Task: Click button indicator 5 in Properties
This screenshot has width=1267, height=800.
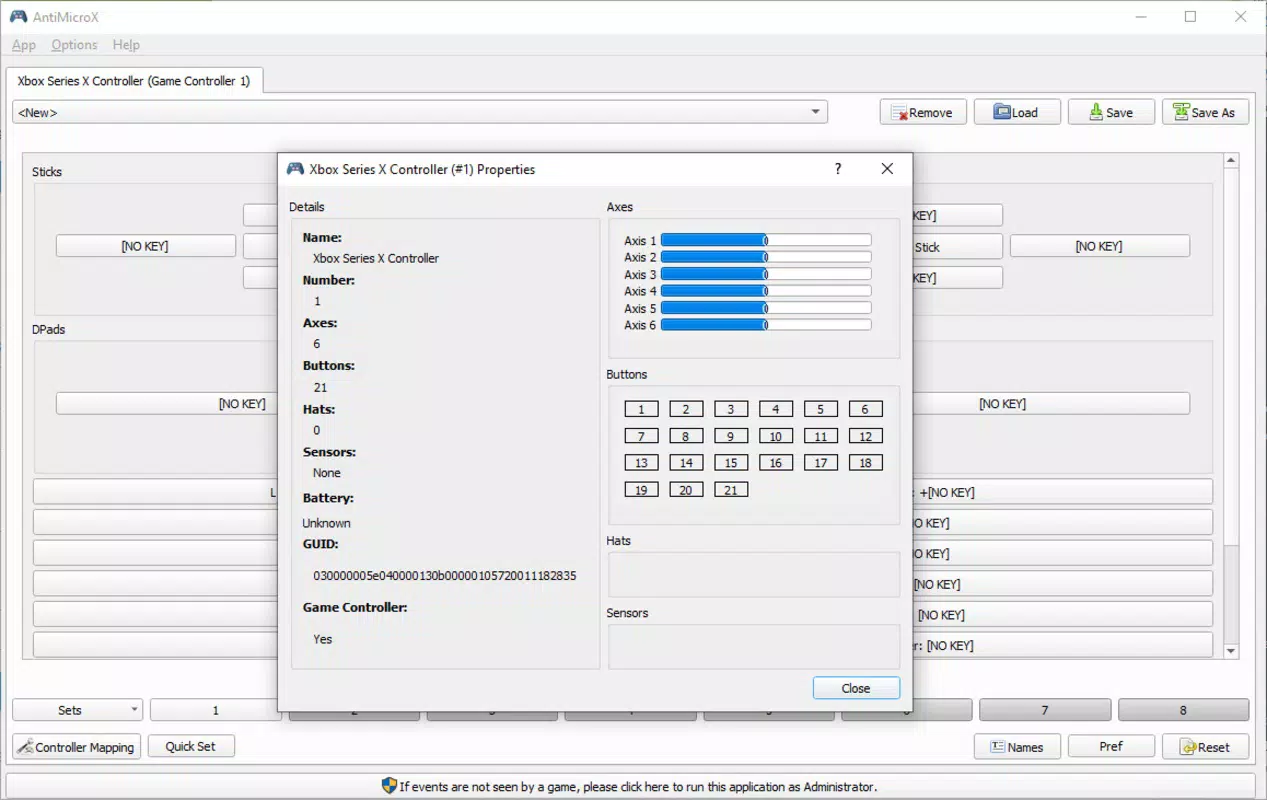Action: [x=821, y=409]
